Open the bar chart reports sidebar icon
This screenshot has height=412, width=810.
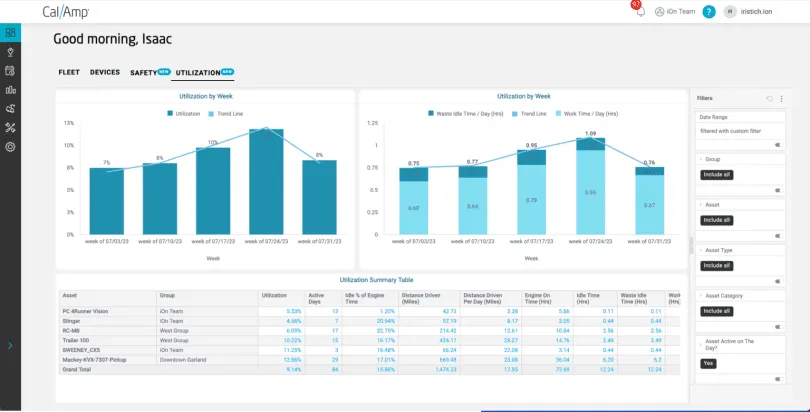(10, 90)
